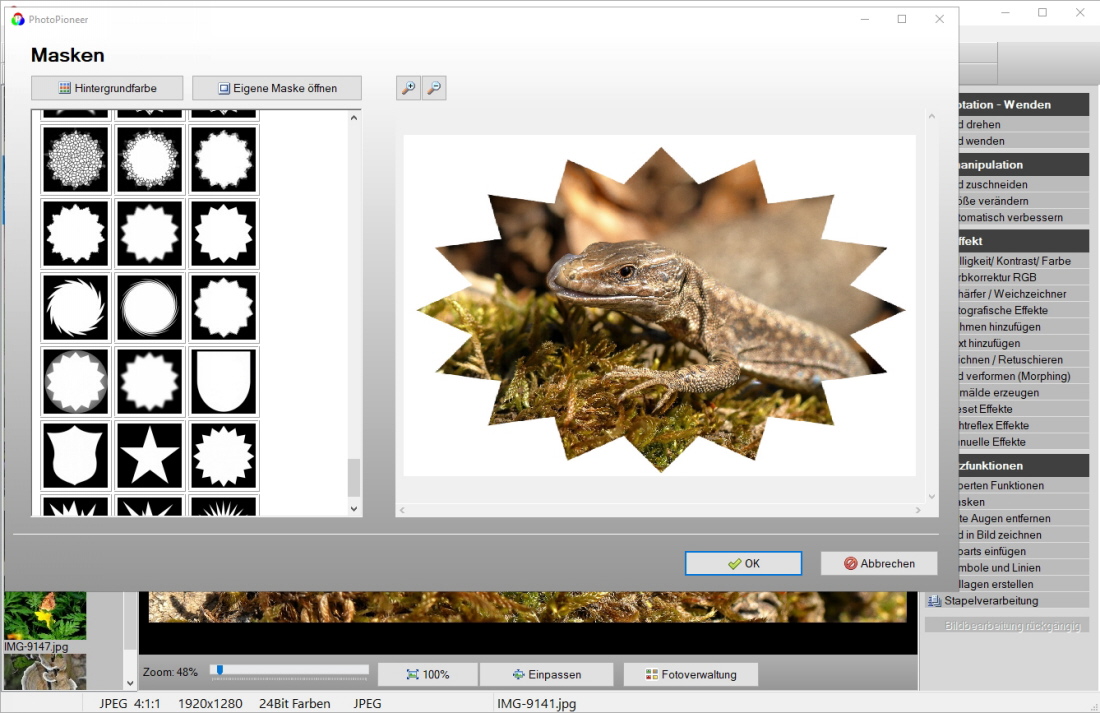
Task: Select the crest-shaped shield mask
Action: point(76,455)
